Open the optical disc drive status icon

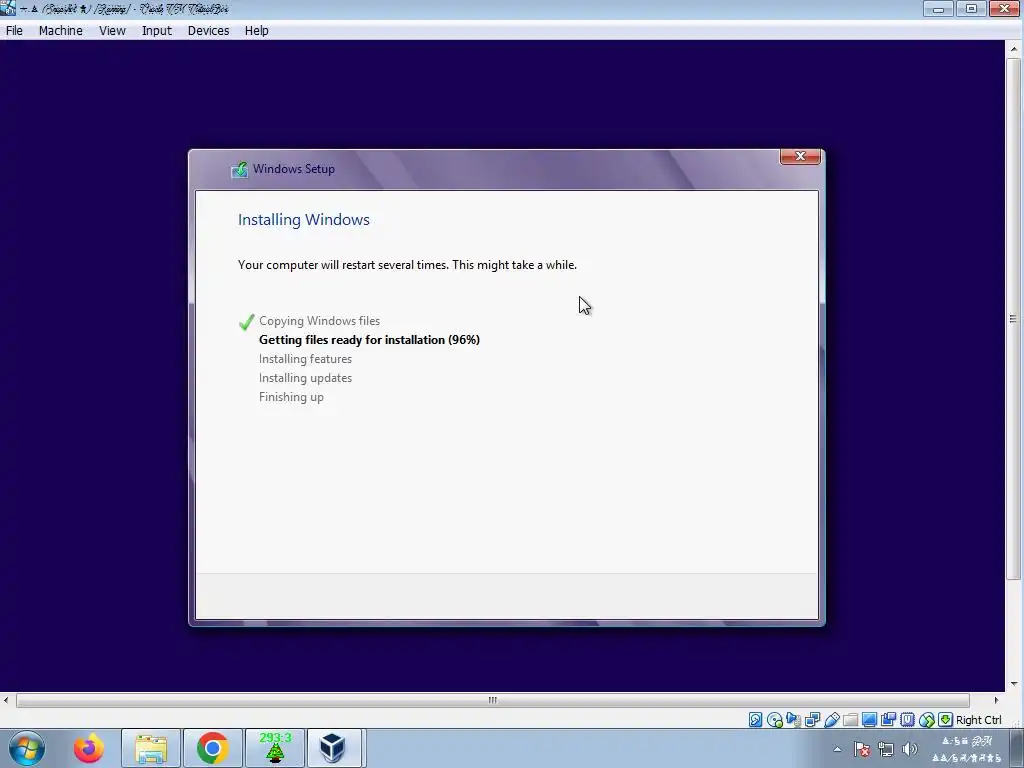775,720
